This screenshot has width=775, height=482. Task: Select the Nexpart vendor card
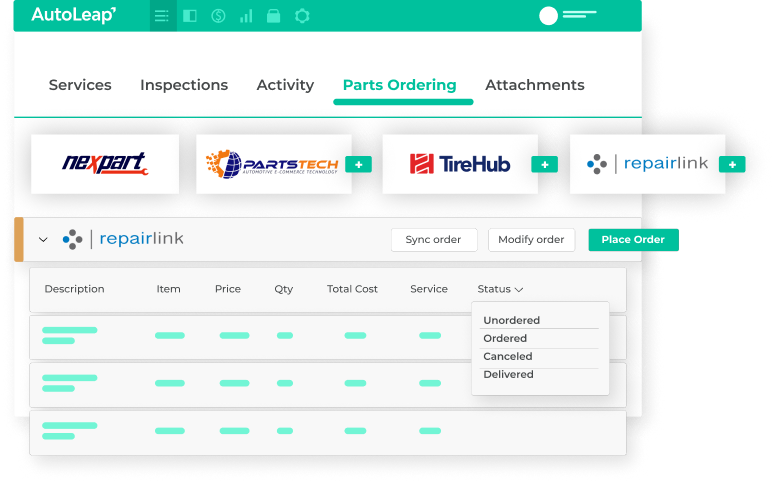pos(105,164)
